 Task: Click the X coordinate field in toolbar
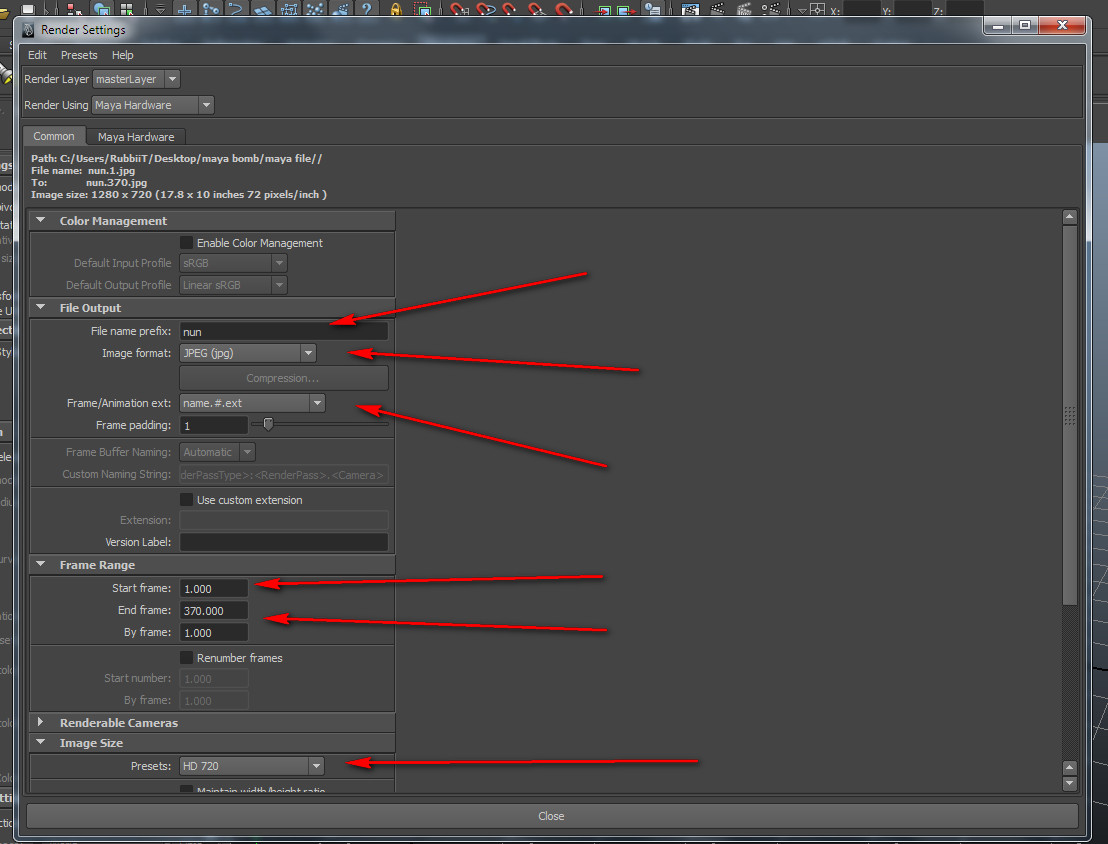861,9
